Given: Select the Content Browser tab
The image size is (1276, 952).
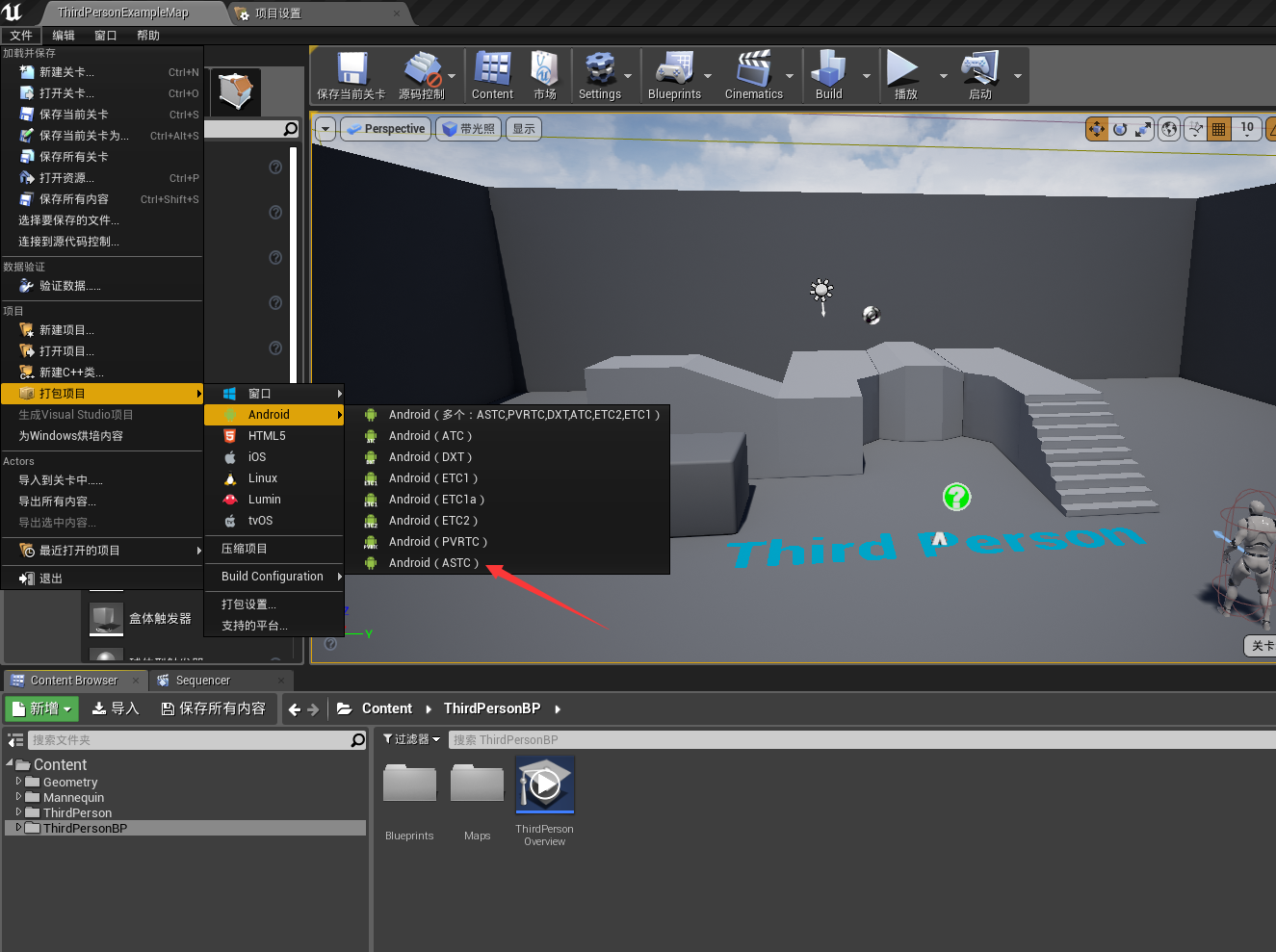Looking at the screenshot, I should 73,681.
